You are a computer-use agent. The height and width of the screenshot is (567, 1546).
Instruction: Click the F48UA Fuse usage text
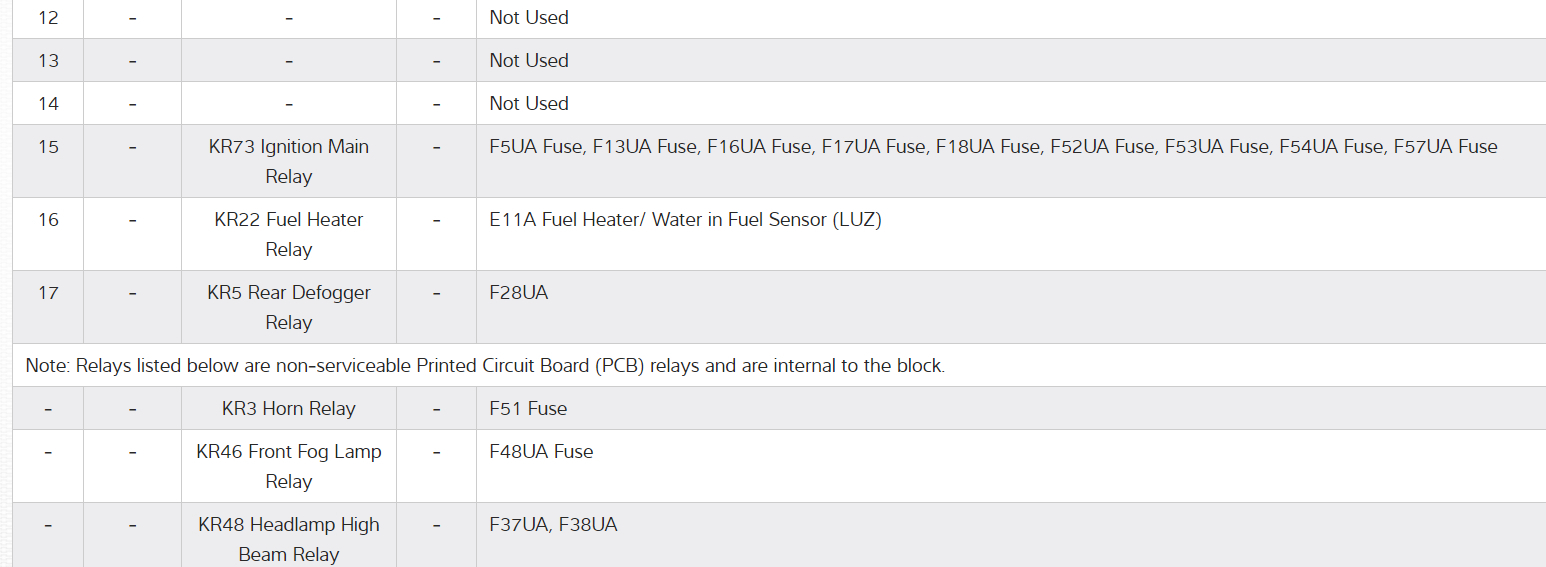coord(541,451)
